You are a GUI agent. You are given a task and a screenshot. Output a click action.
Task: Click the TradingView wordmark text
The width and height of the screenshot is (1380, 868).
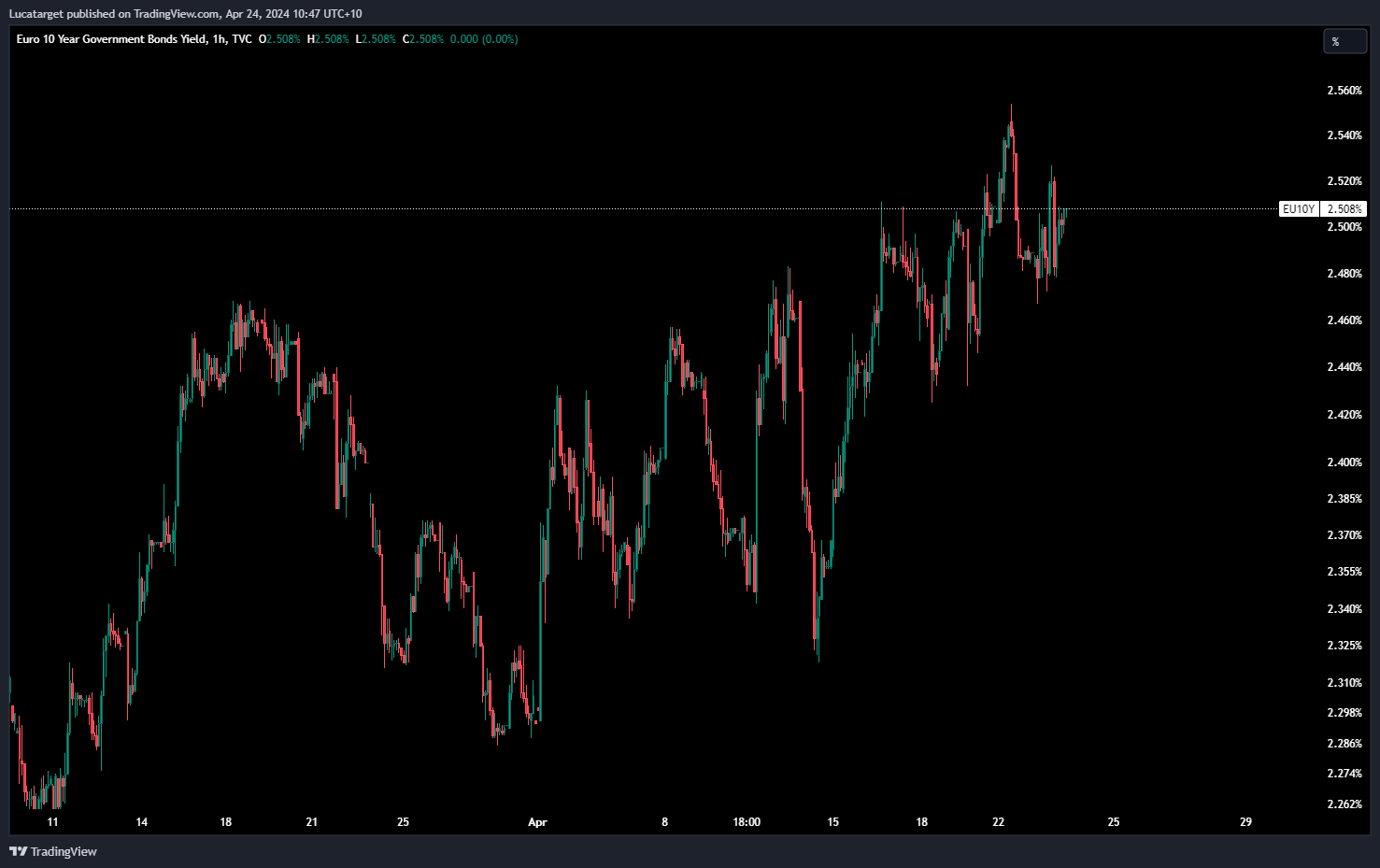click(x=64, y=851)
